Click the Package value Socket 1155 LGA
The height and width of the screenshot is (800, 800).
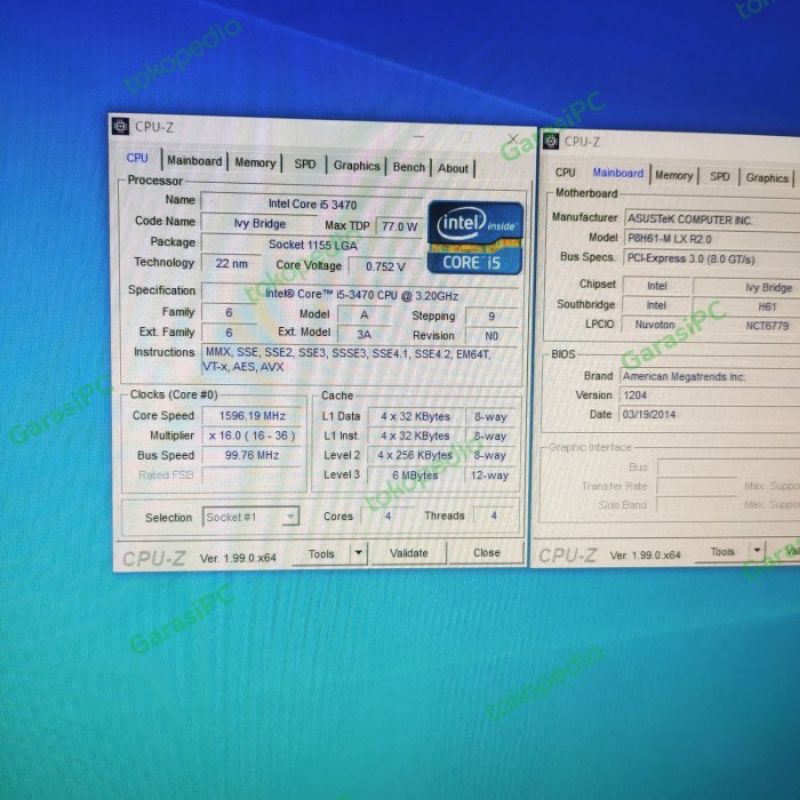[x=312, y=244]
